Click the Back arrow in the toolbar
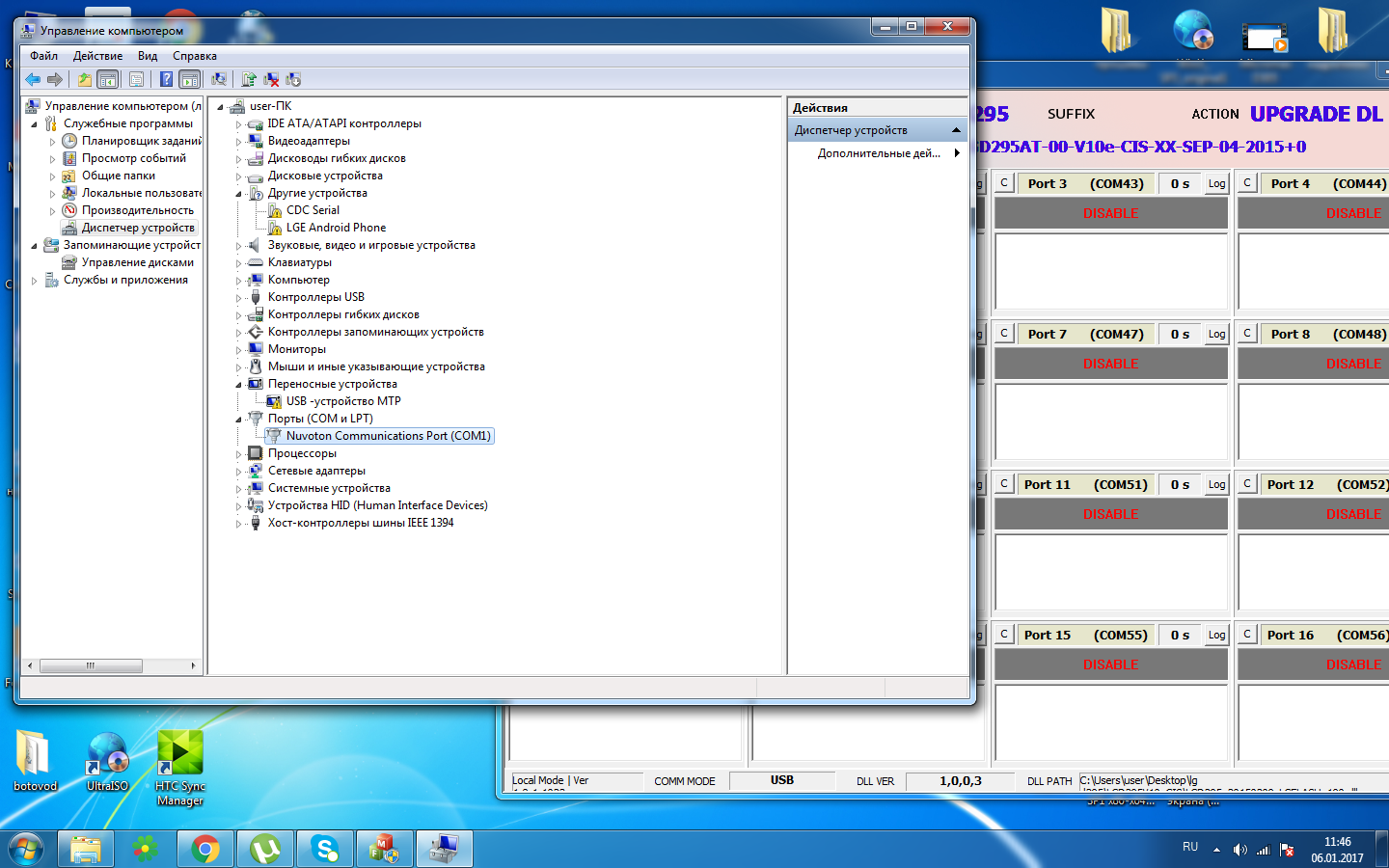This screenshot has width=1389, height=868. point(33,79)
